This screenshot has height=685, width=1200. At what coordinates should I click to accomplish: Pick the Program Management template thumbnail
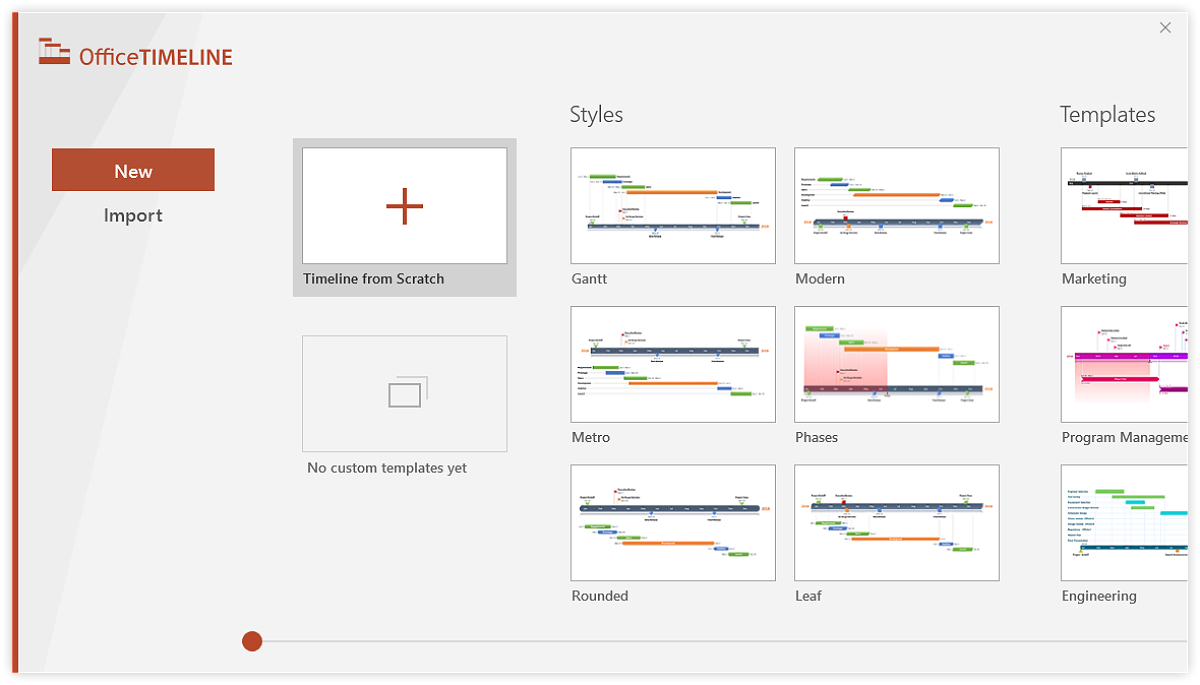click(x=1125, y=364)
